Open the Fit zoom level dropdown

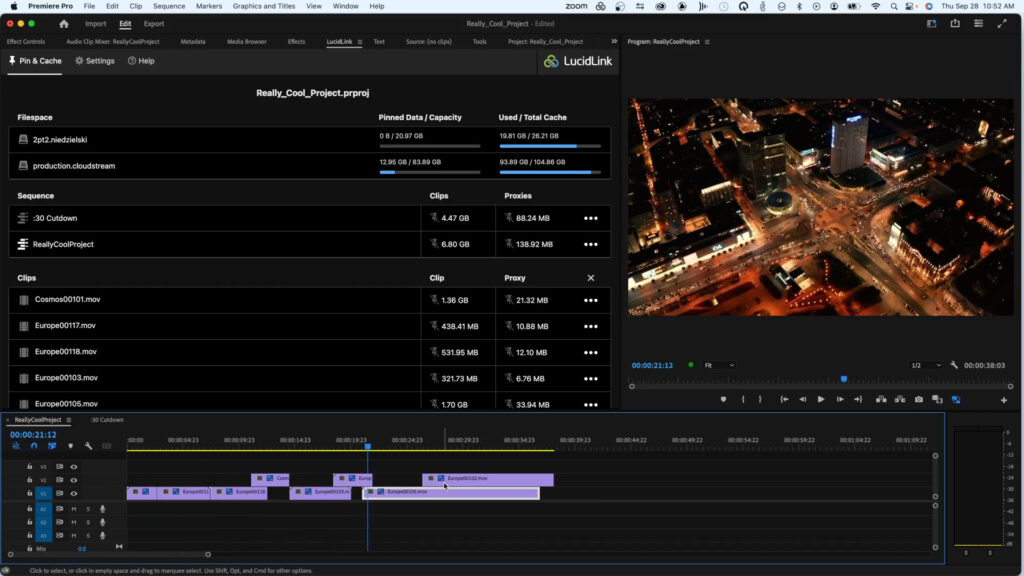coord(718,365)
